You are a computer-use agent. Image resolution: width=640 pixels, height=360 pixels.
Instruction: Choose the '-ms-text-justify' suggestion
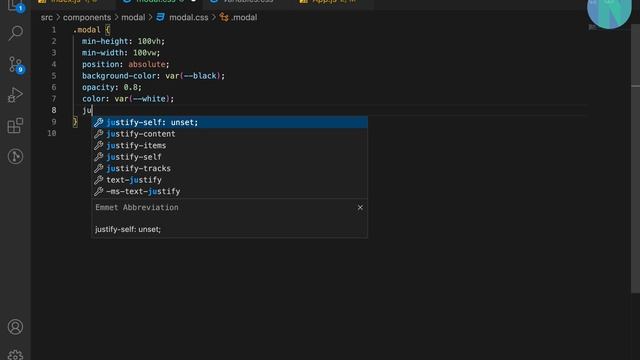click(x=229, y=191)
